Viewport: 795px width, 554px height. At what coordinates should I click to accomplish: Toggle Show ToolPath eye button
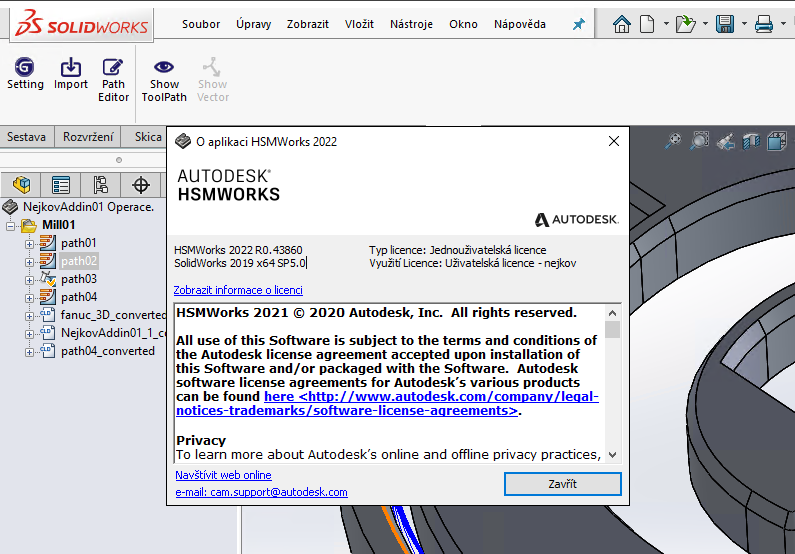click(x=164, y=79)
